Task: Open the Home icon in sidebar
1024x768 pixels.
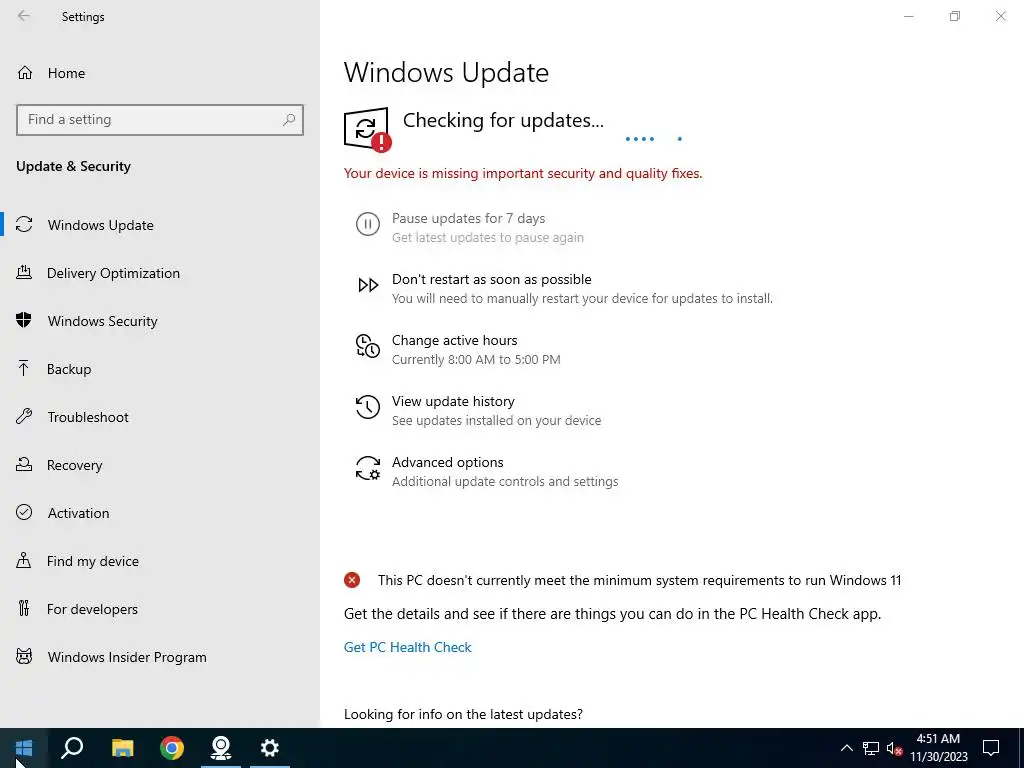Action: click(25, 72)
